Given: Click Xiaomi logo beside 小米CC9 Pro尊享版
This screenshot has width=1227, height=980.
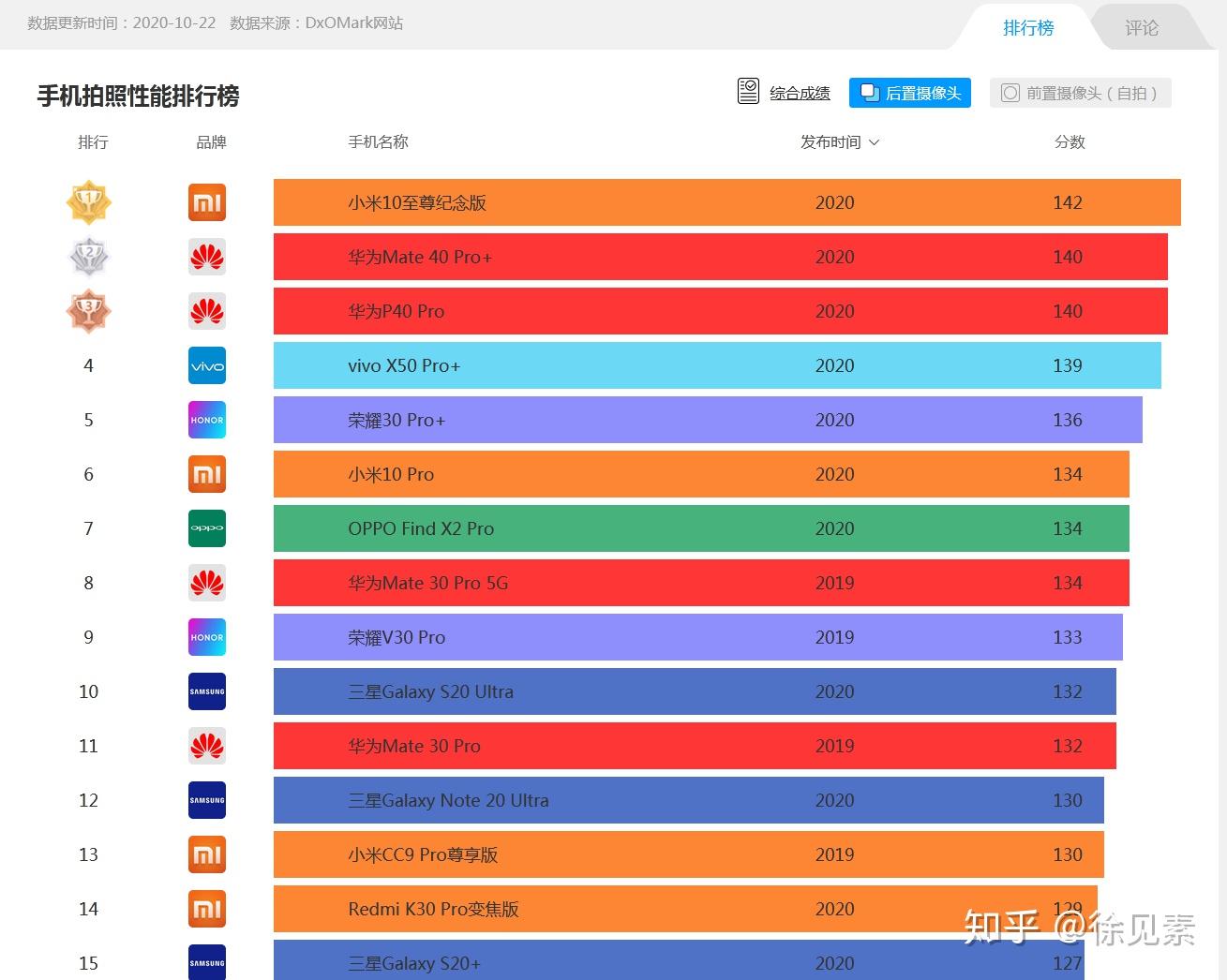Looking at the screenshot, I should (x=207, y=854).
